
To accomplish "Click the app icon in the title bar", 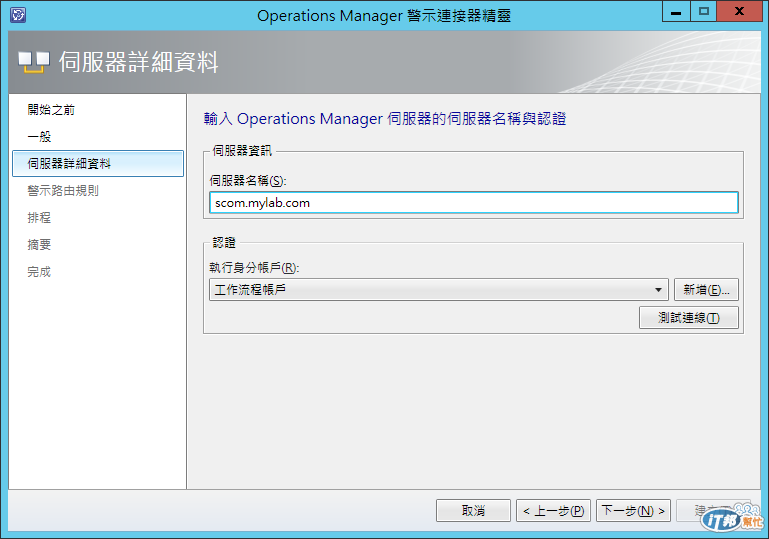I will [18, 15].
